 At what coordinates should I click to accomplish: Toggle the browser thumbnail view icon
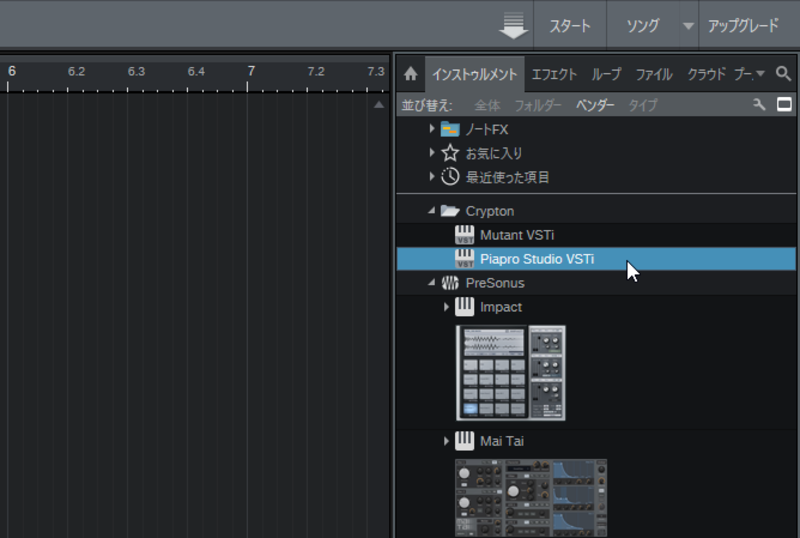point(784,105)
